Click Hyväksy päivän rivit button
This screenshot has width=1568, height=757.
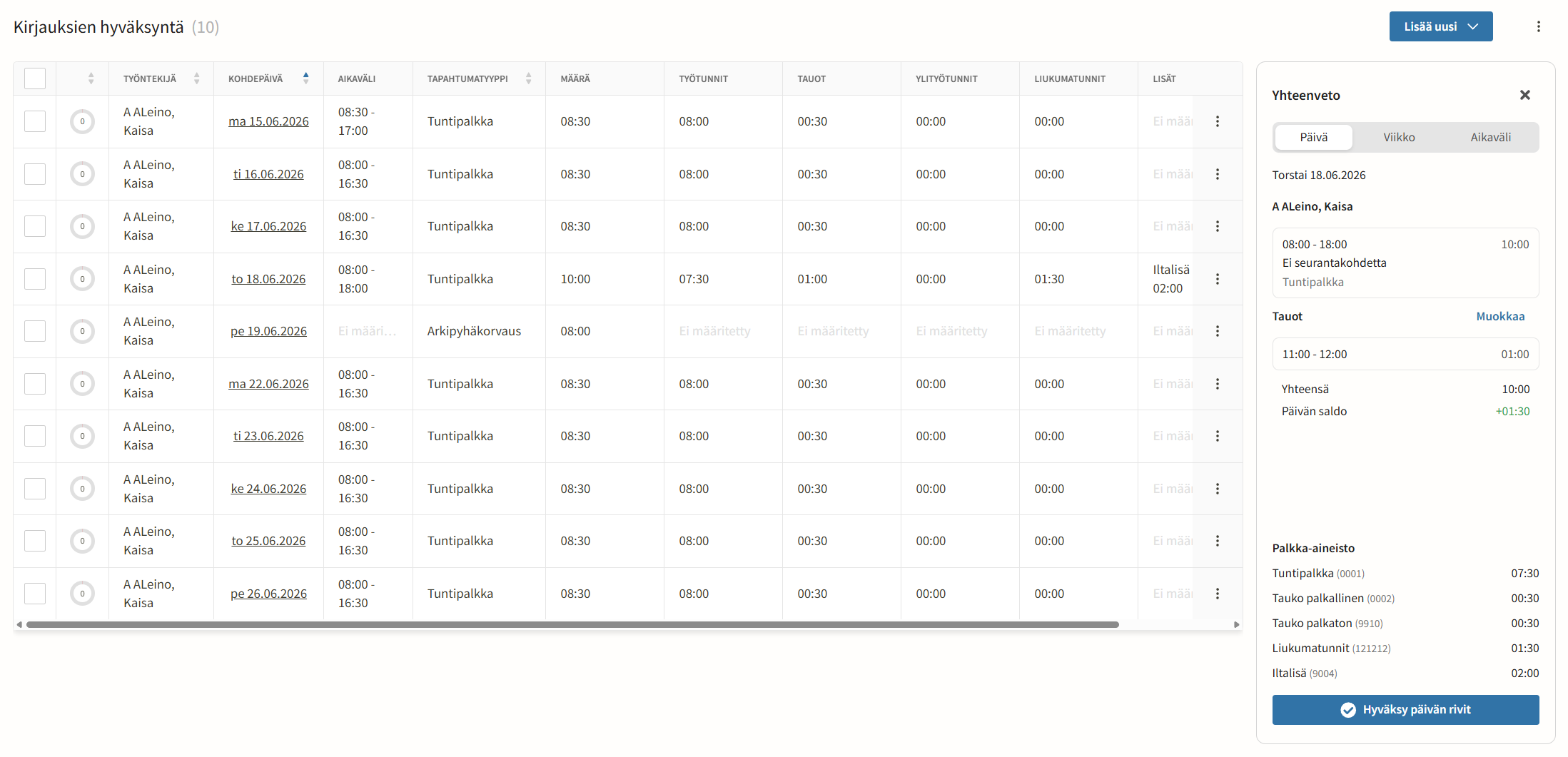pos(1405,710)
